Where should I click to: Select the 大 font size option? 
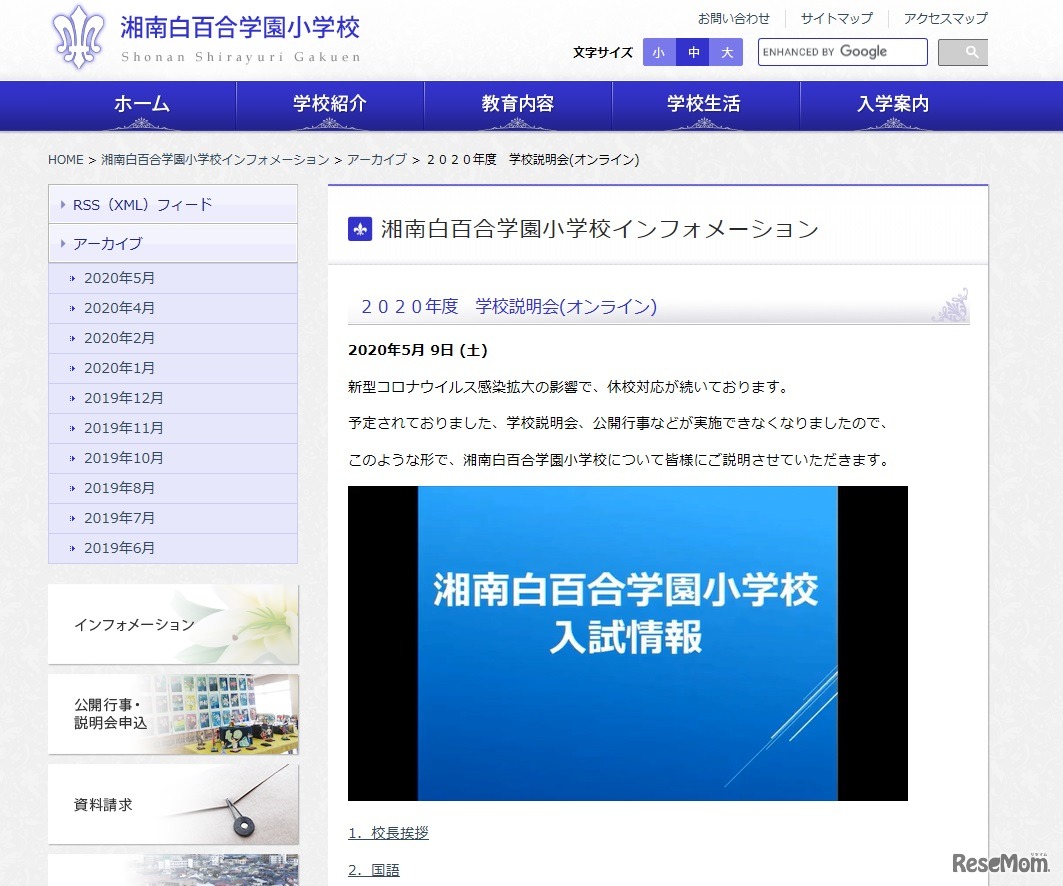[725, 52]
